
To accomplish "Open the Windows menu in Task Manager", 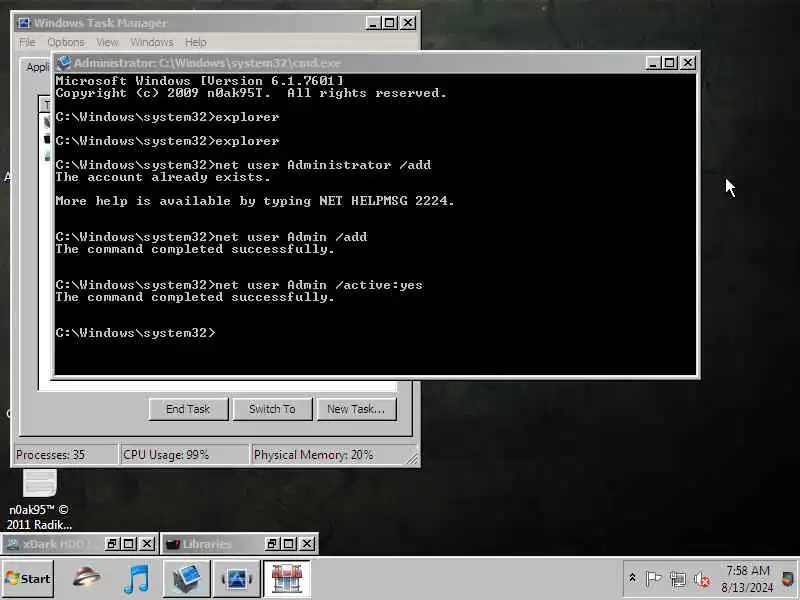I will point(152,42).
